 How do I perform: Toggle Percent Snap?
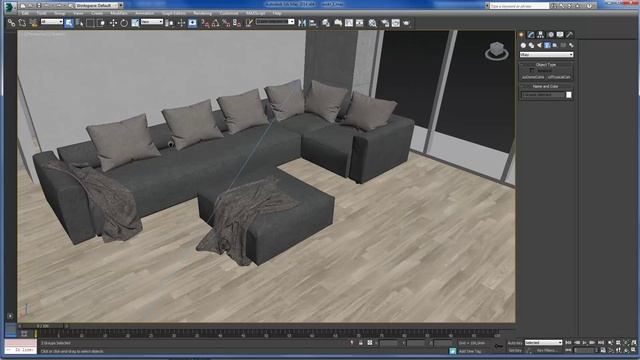tap(226, 23)
